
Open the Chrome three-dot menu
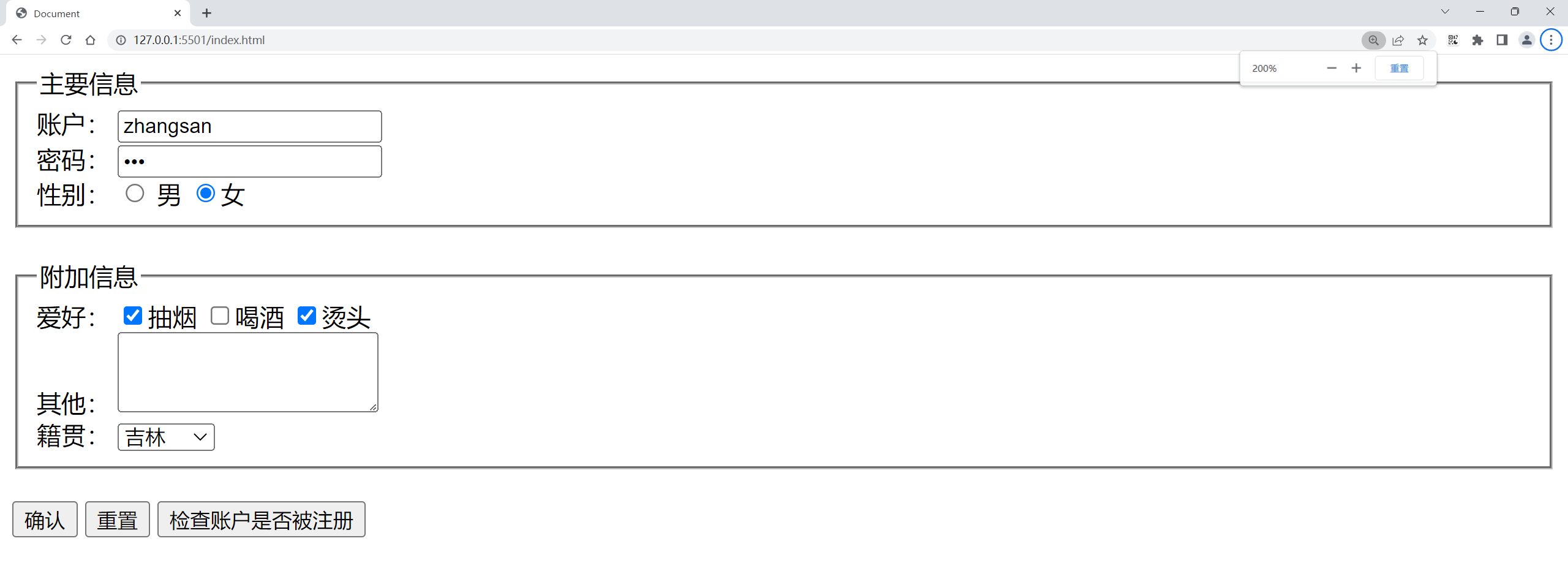tap(1551, 40)
